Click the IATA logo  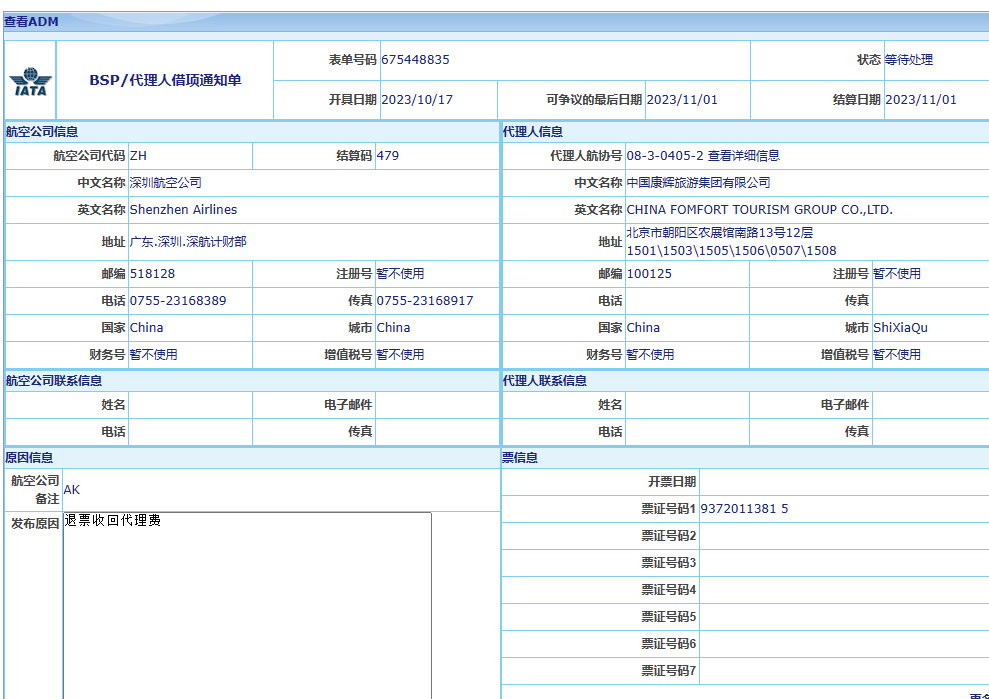point(30,81)
